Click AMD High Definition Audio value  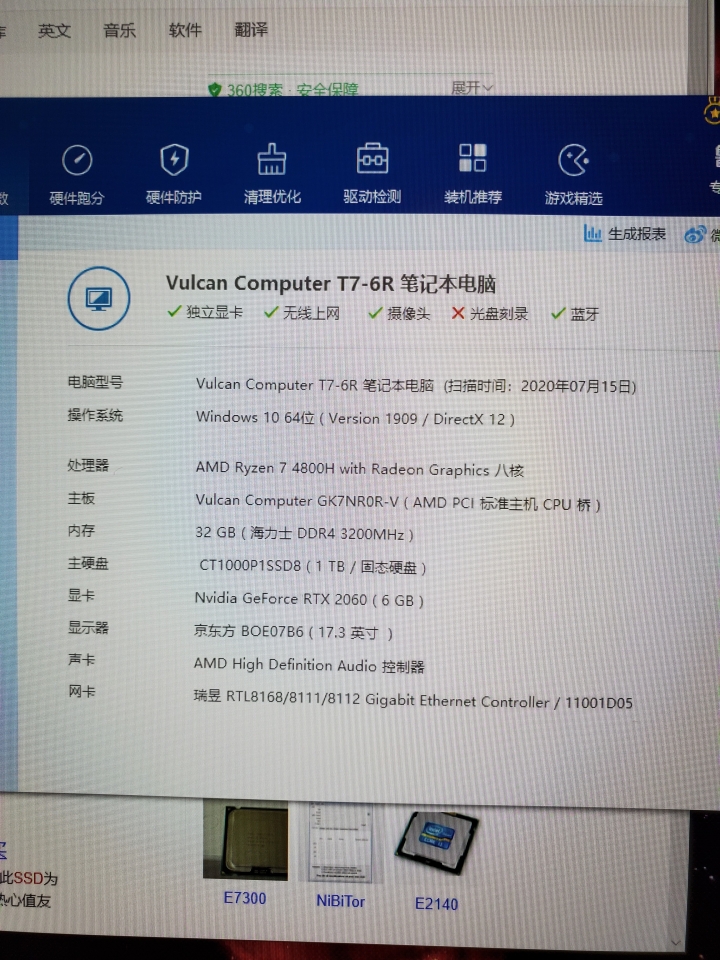(x=309, y=665)
